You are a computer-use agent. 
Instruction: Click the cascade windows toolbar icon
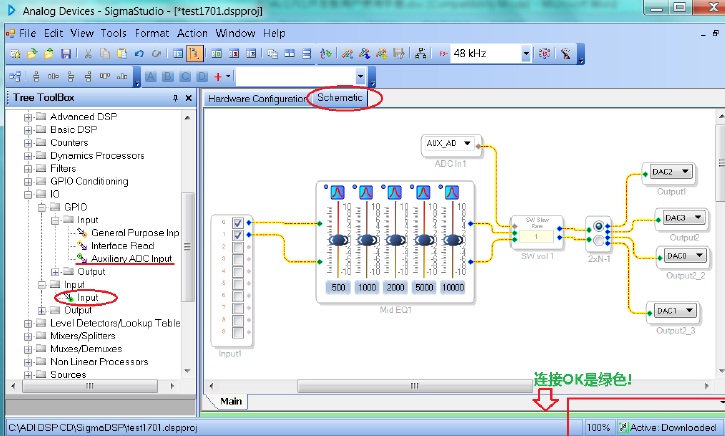272,54
